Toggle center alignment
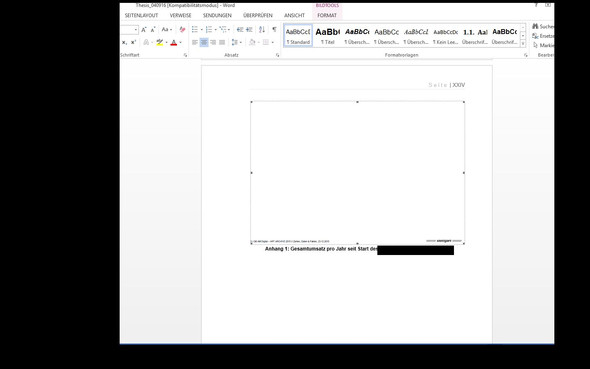This screenshot has height=369, width=590. pos(204,43)
